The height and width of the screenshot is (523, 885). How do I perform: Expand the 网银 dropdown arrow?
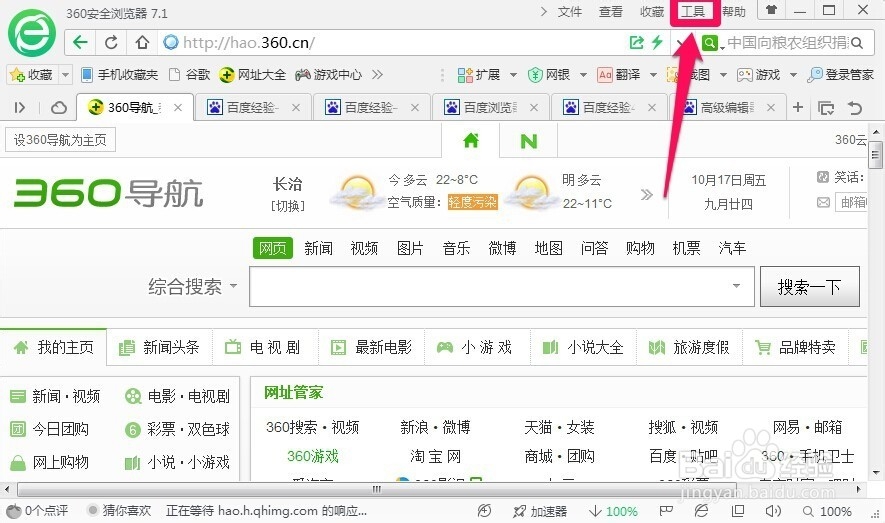[583, 74]
